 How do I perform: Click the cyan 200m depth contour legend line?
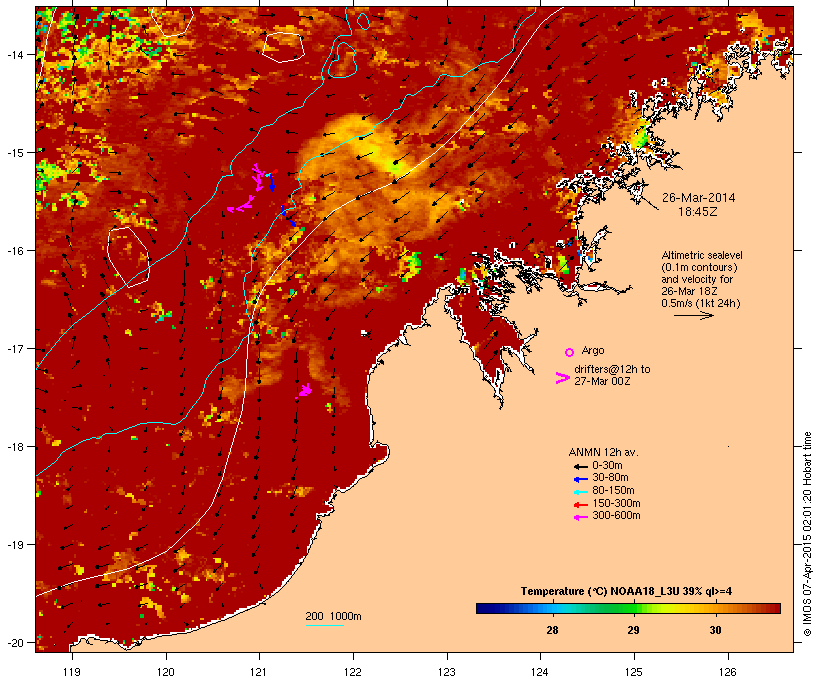[x=324, y=625]
